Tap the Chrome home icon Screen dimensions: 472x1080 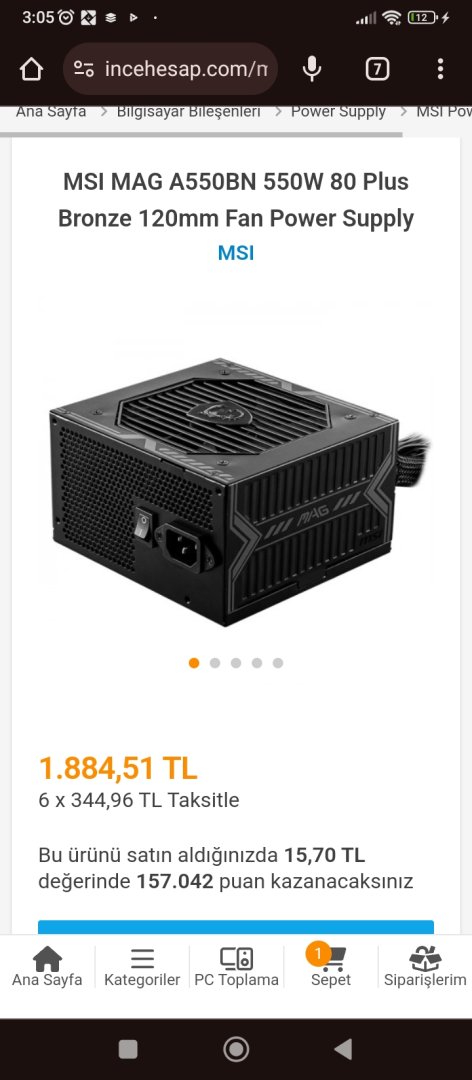(x=32, y=69)
